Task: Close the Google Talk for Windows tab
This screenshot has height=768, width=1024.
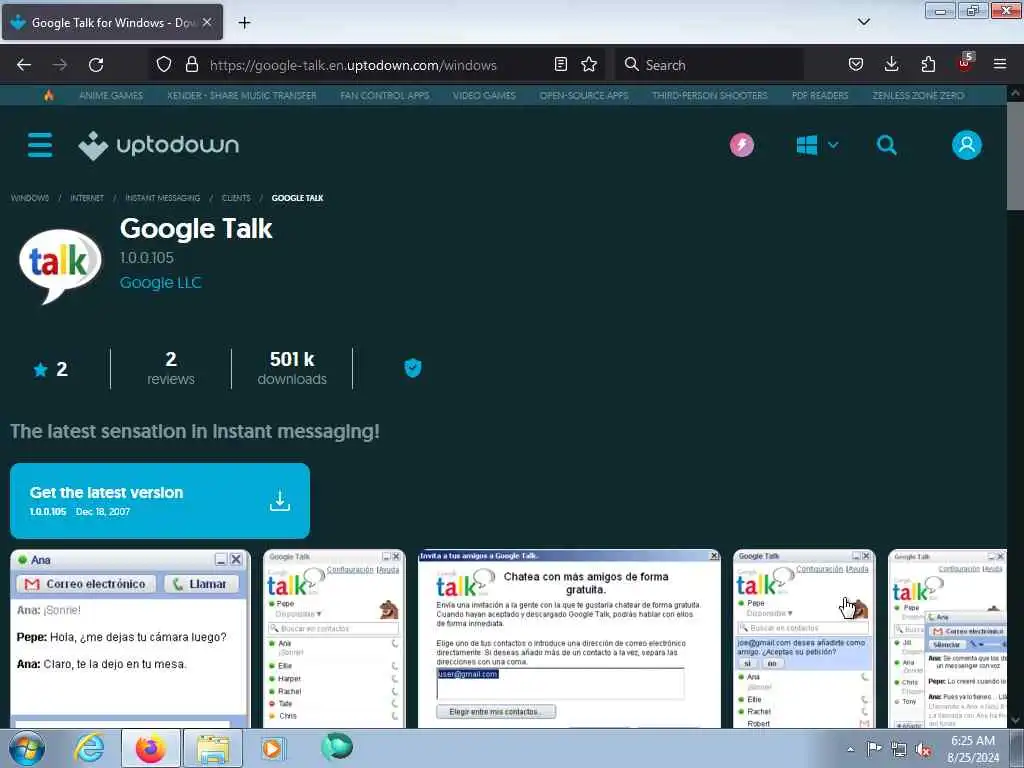Action: click(207, 22)
